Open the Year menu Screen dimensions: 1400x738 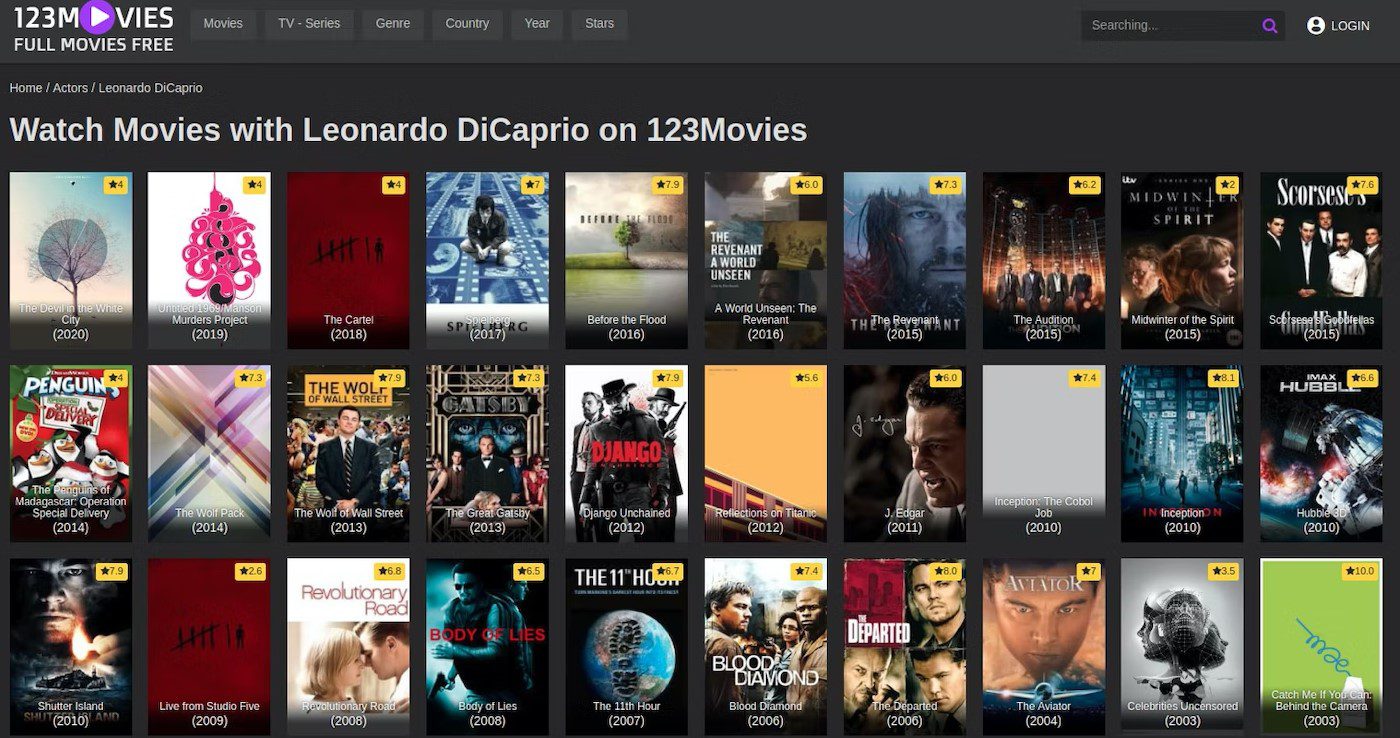(x=537, y=24)
